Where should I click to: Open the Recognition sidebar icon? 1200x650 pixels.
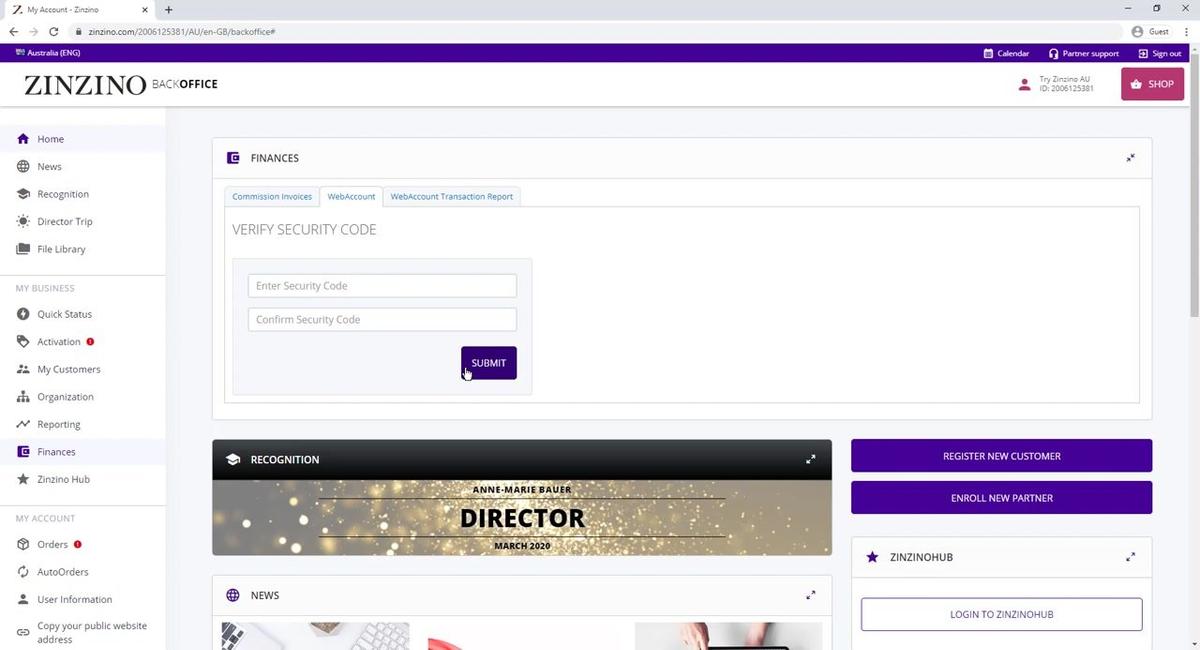point(24,193)
